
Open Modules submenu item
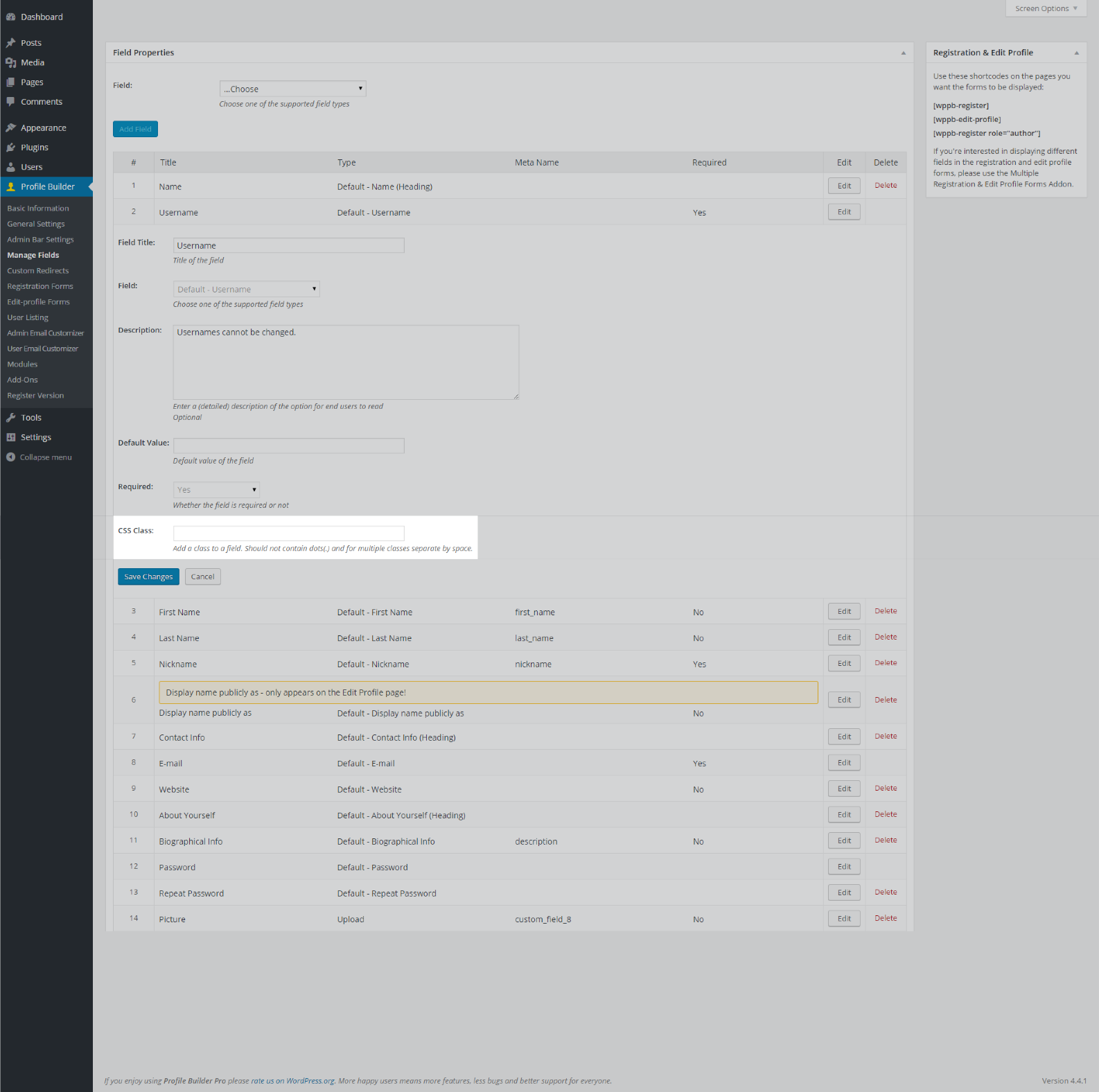[22, 364]
